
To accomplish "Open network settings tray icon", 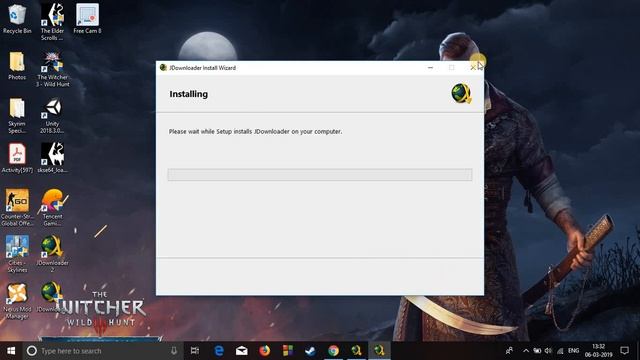I will pos(560,351).
